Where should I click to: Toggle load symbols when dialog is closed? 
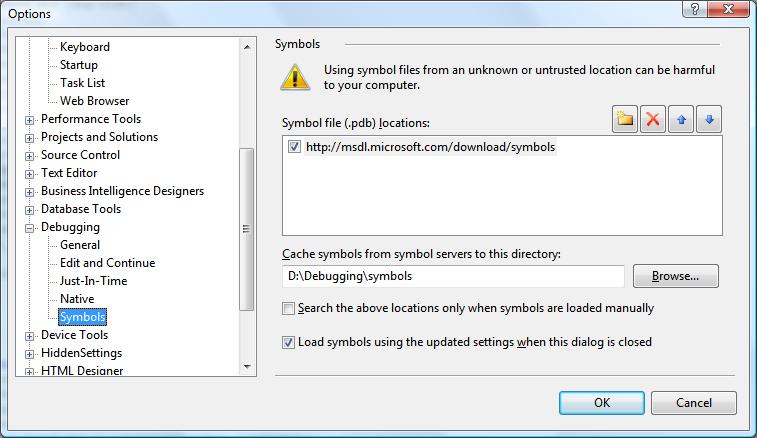coord(288,342)
